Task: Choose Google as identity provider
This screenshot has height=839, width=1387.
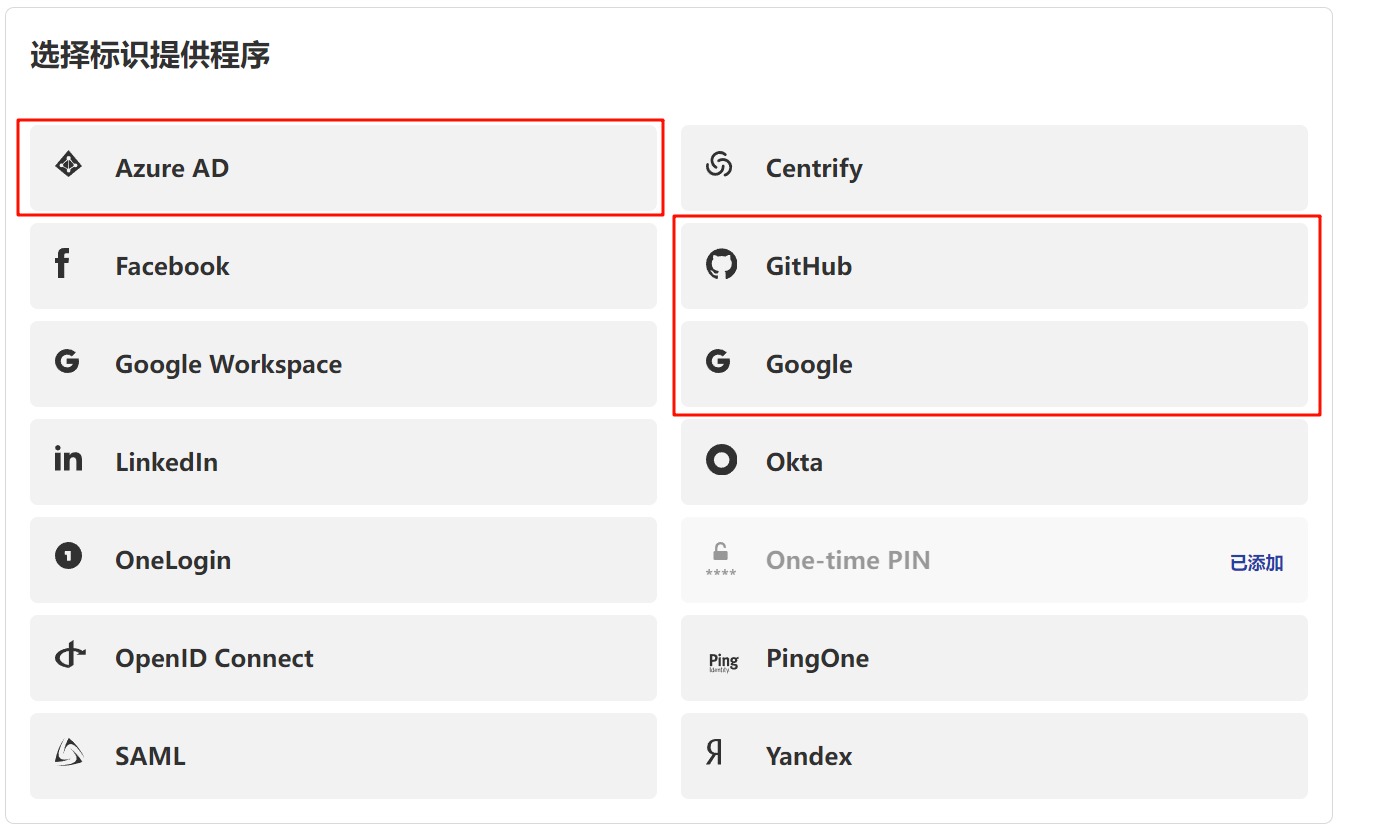Action: [809, 364]
